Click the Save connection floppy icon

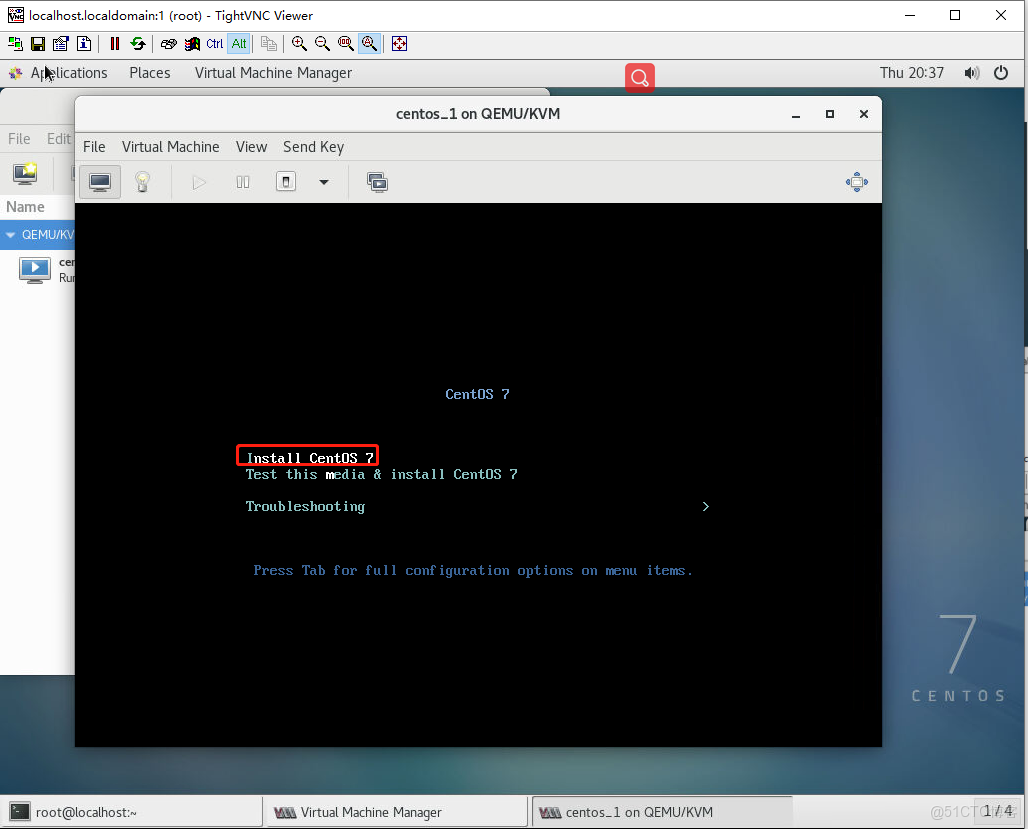pyautogui.click(x=38, y=44)
